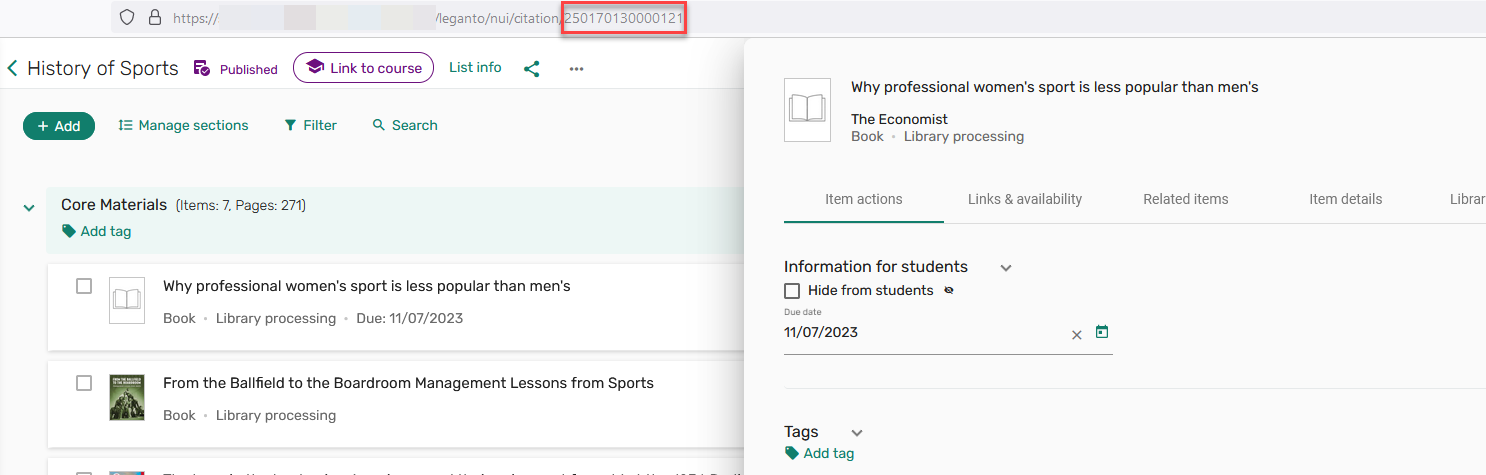Click the book icon in the item panel header
The height and width of the screenshot is (475, 1486).
click(807, 109)
